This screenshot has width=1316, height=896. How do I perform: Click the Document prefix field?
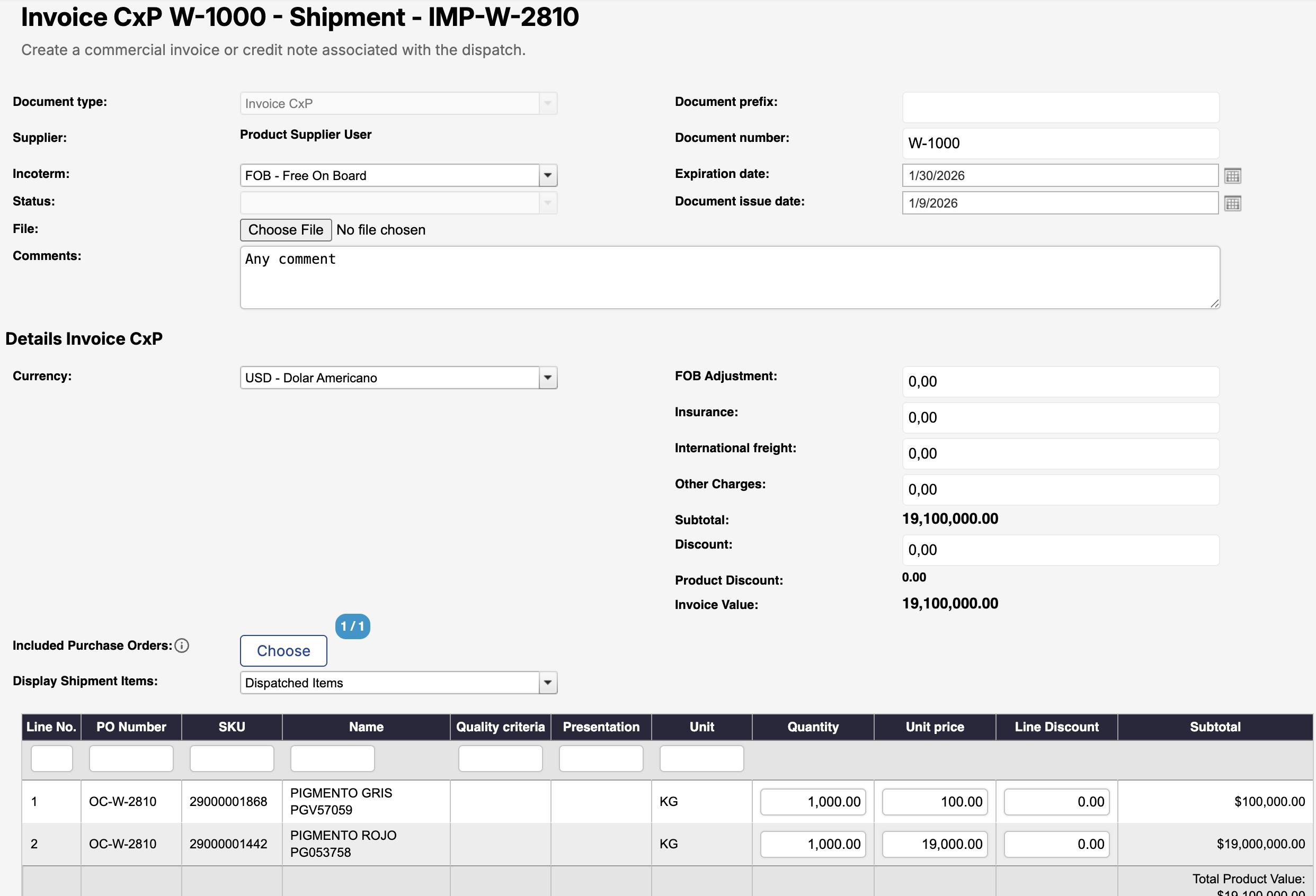pos(1060,107)
